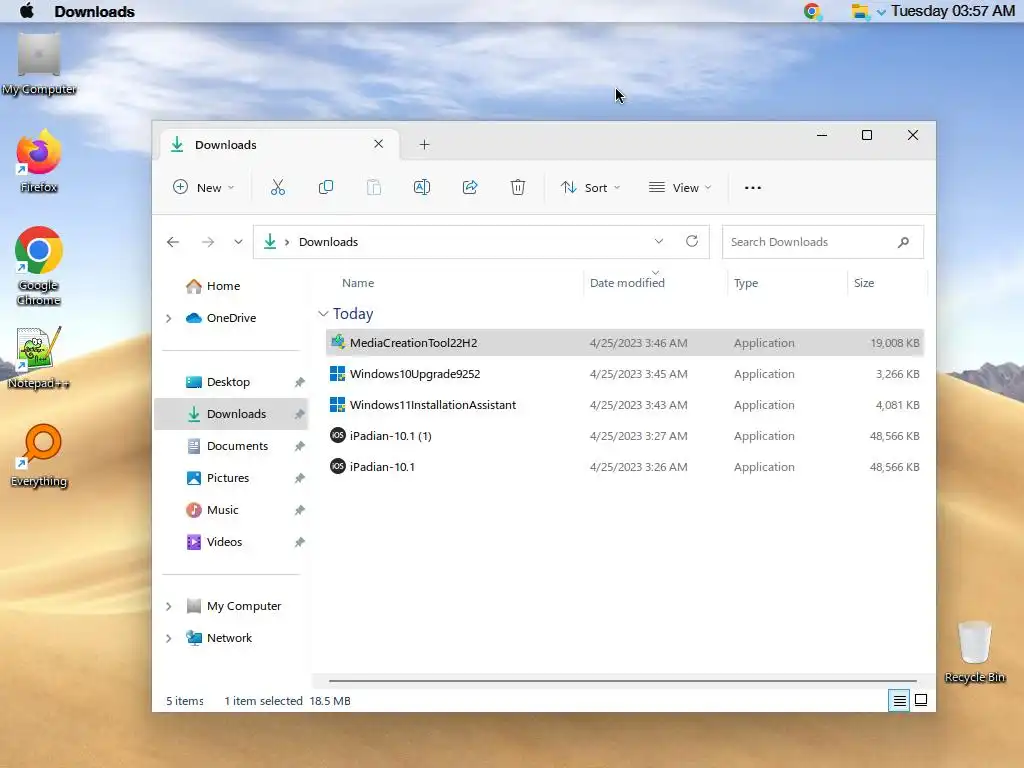Expand the My Computer tree node
The image size is (1024, 768).
click(168, 606)
